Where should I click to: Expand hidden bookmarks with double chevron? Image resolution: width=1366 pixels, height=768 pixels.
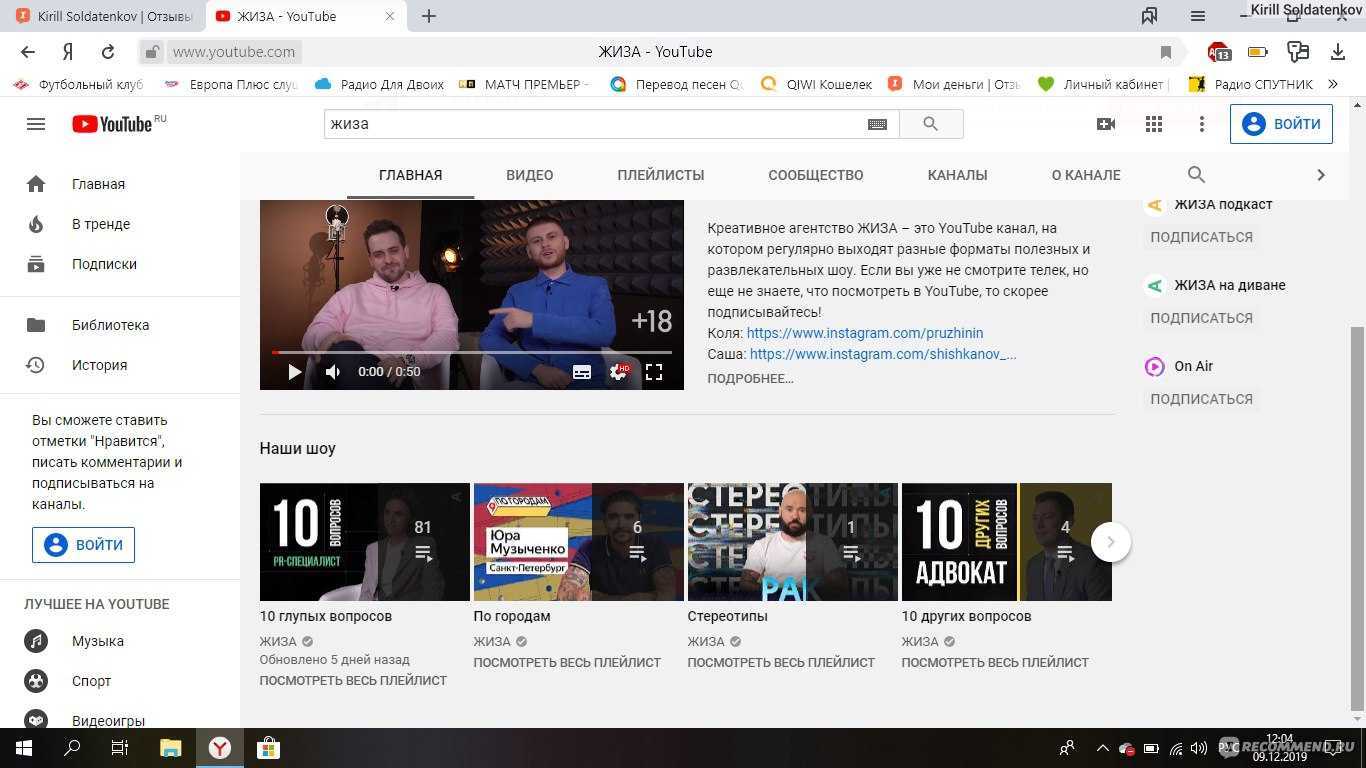[x=1333, y=85]
